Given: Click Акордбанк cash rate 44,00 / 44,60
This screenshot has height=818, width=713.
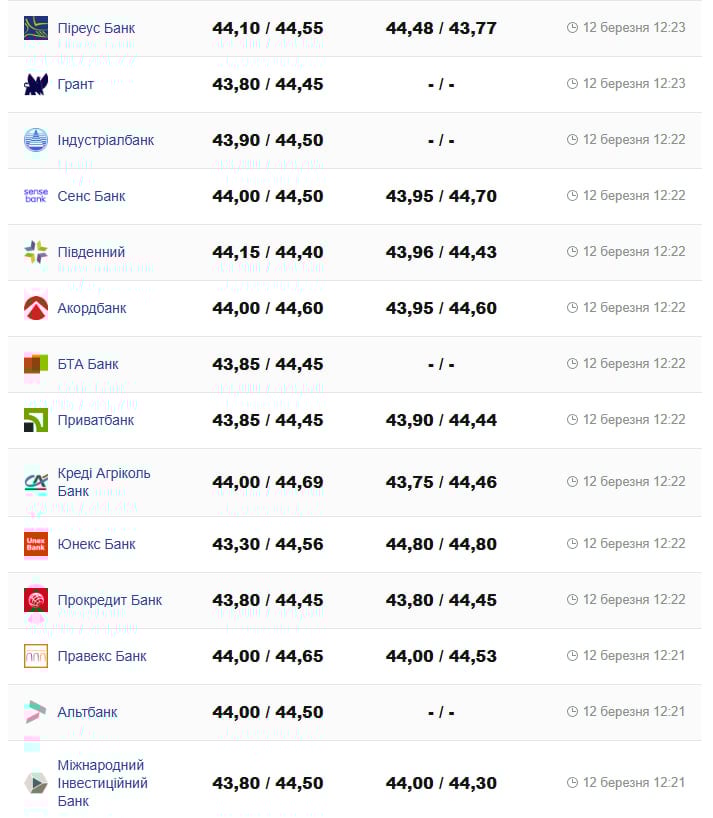Looking at the screenshot, I should 267,308.
